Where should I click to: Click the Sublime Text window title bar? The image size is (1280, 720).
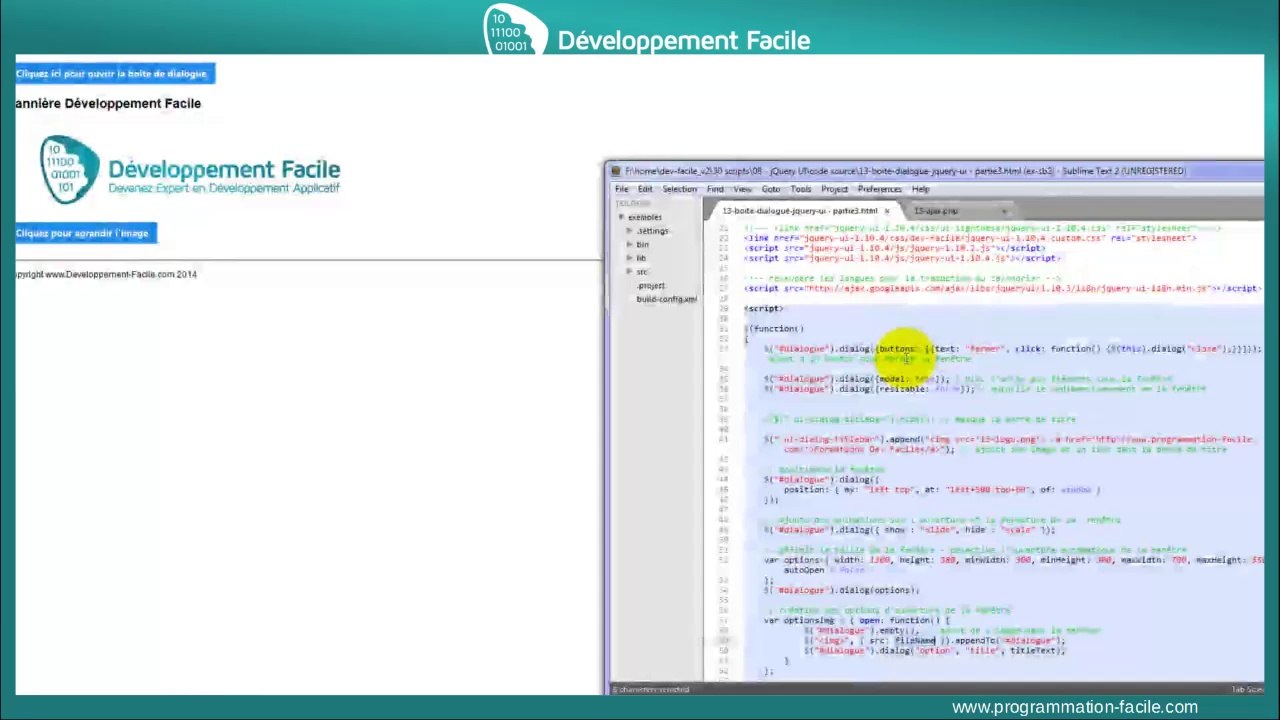935,171
